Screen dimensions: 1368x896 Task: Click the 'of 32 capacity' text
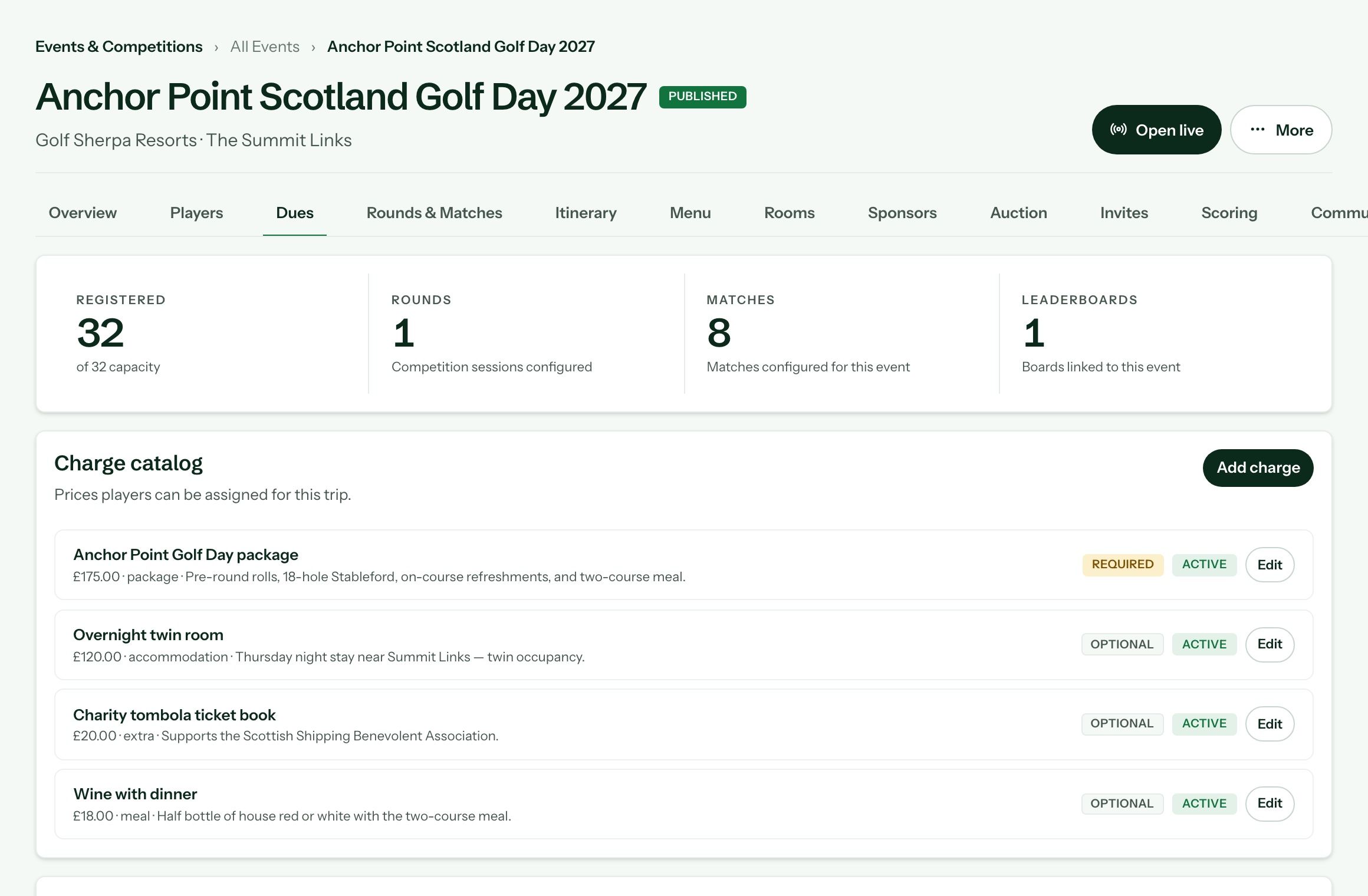point(118,367)
